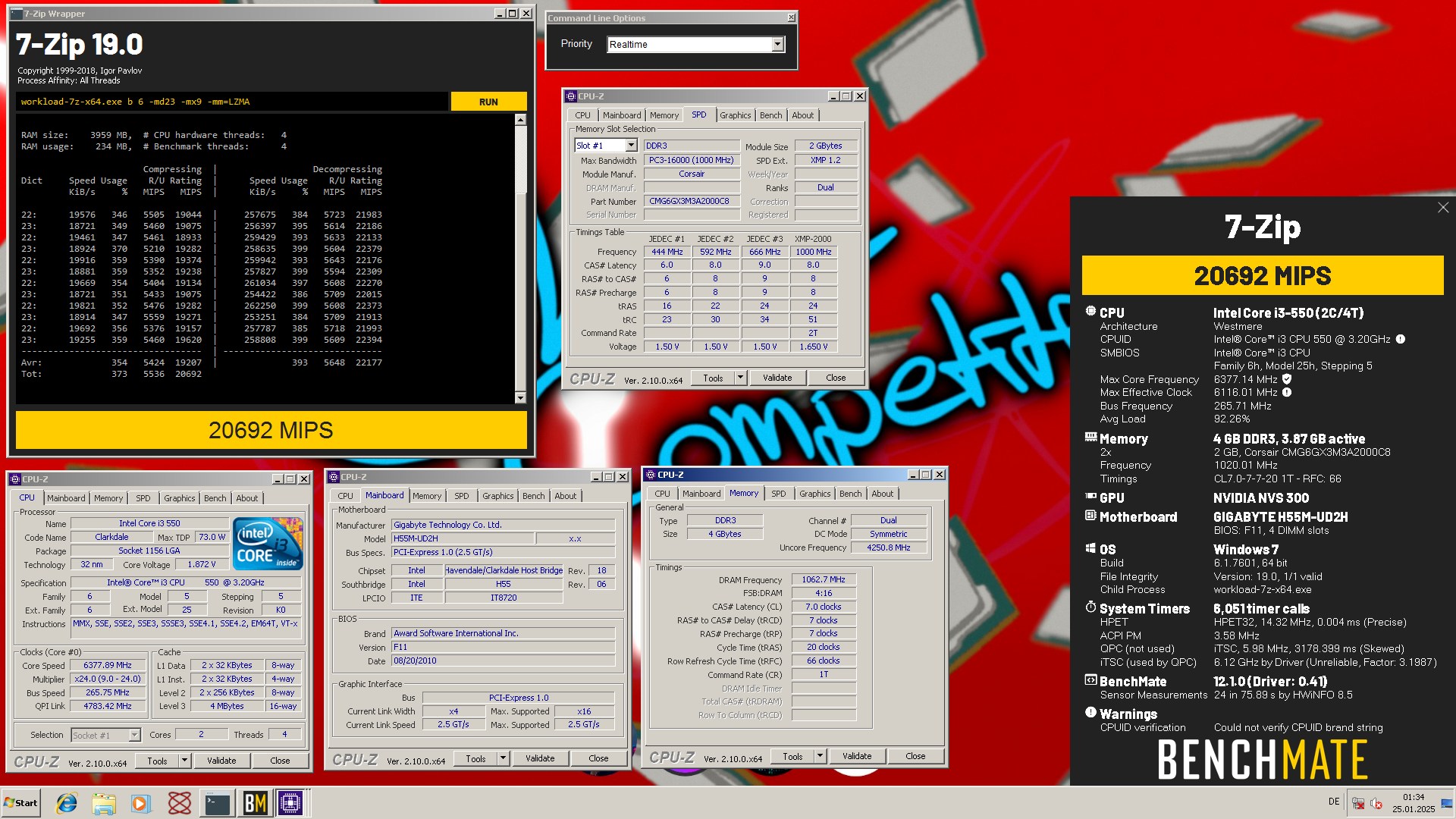Click Validate in the CPU-Z Mainboard window
The width and height of the screenshot is (1456, 819).
click(540, 758)
